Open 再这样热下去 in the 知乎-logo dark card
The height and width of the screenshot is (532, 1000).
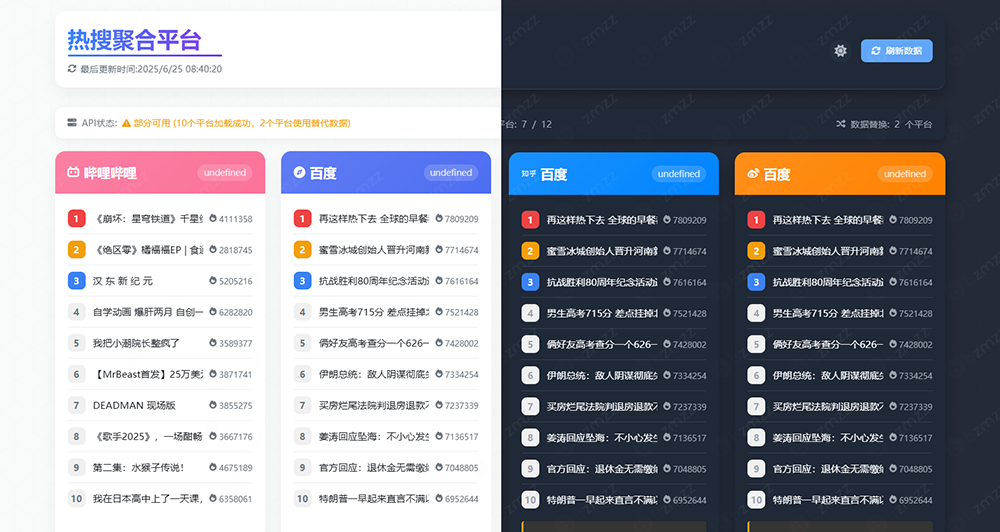point(602,220)
